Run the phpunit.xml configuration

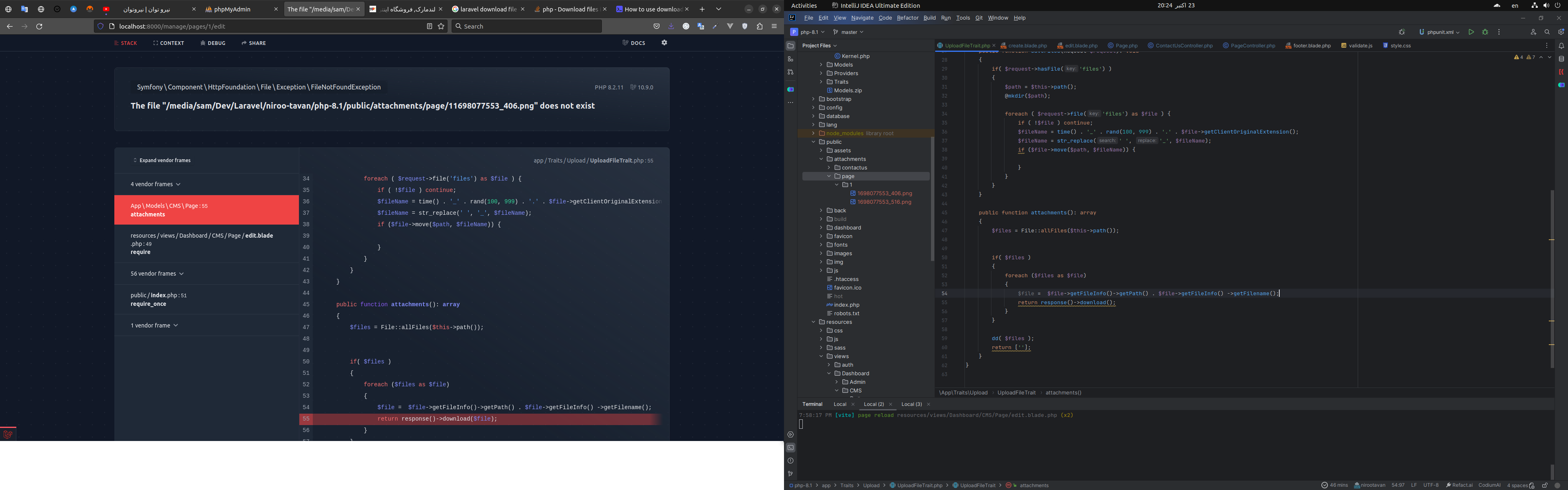click(x=1470, y=32)
